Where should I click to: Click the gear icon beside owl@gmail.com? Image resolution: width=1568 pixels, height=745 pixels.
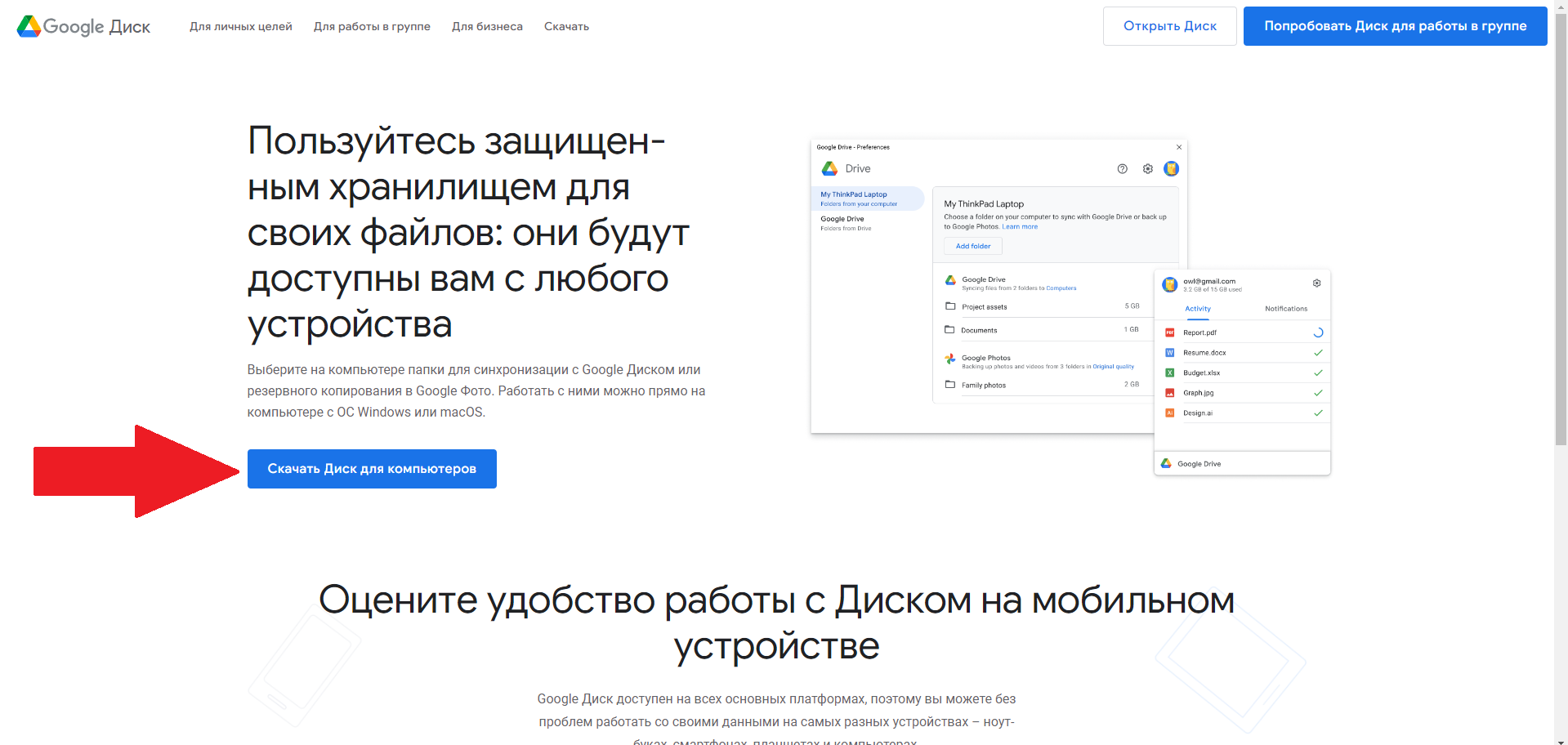(x=1316, y=283)
